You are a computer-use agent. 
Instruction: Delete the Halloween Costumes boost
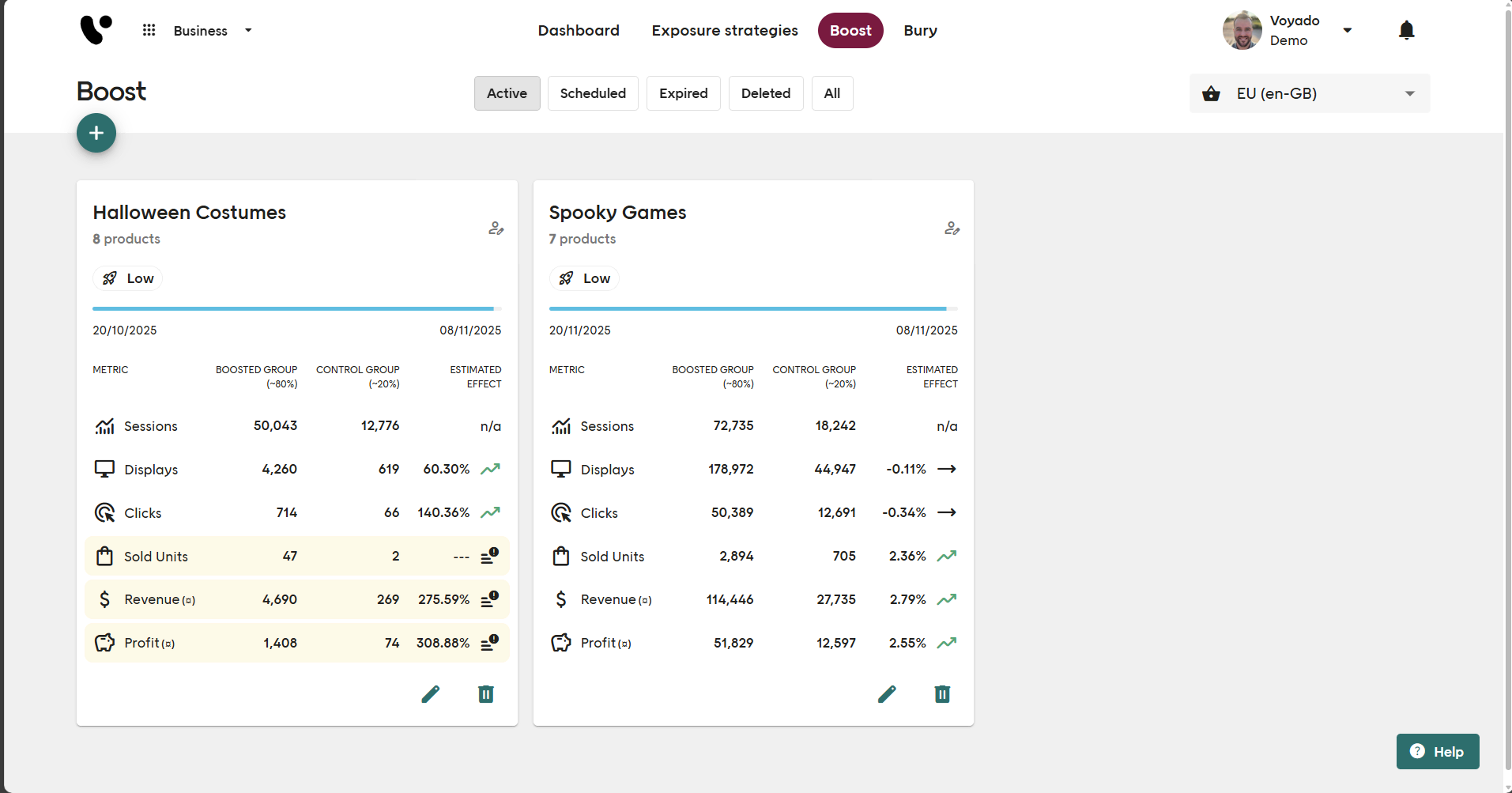(486, 694)
